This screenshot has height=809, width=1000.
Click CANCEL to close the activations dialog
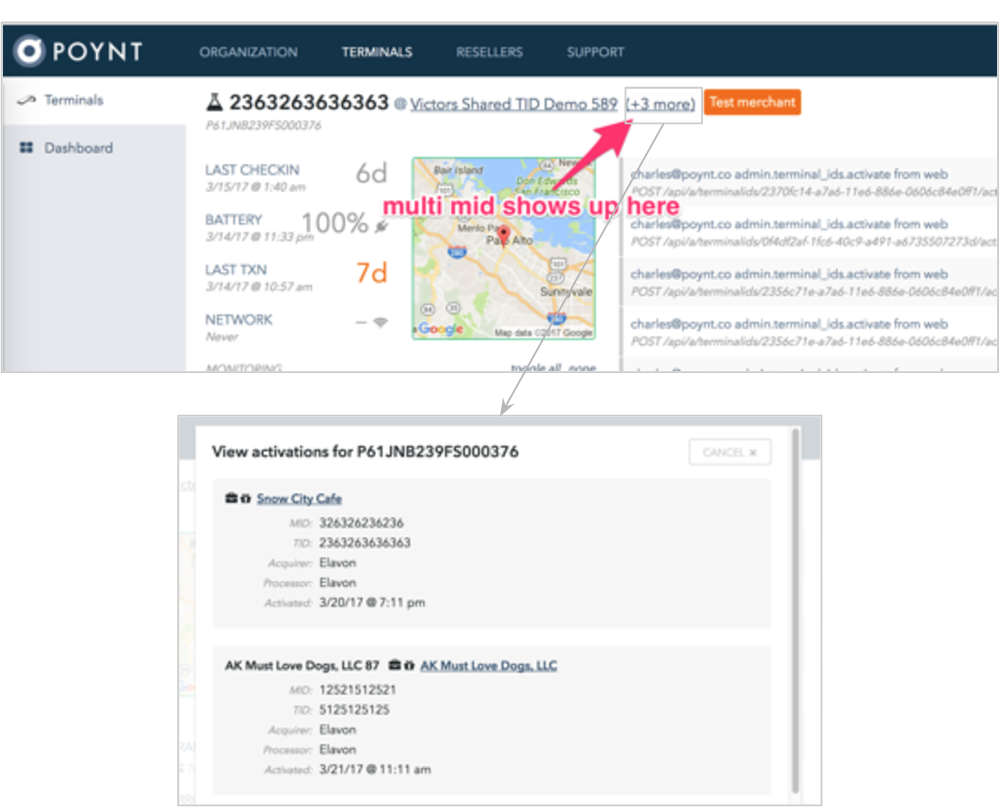[730, 452]
